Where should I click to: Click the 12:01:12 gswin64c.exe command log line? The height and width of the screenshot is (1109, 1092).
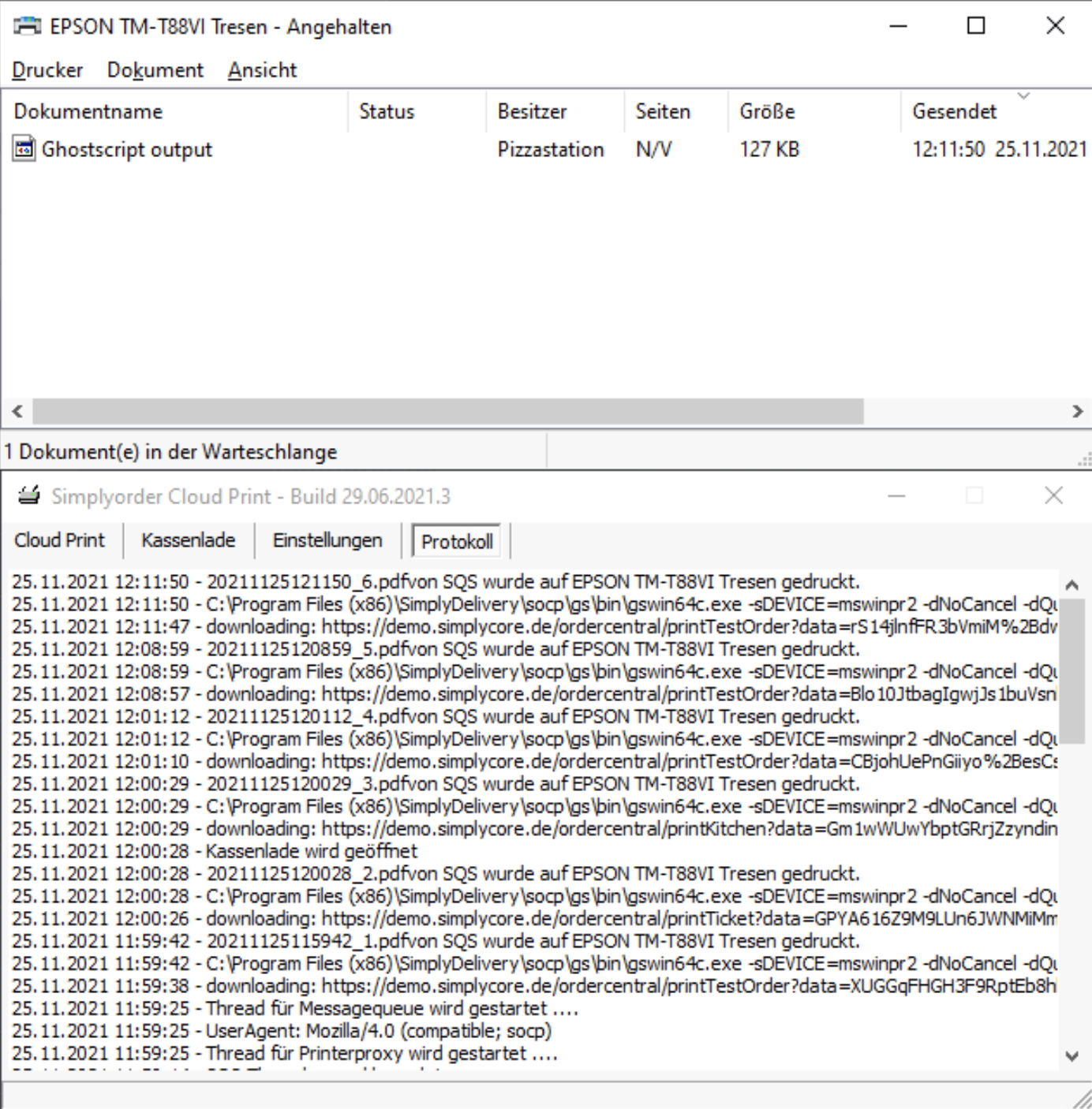[x=534, y=739]
